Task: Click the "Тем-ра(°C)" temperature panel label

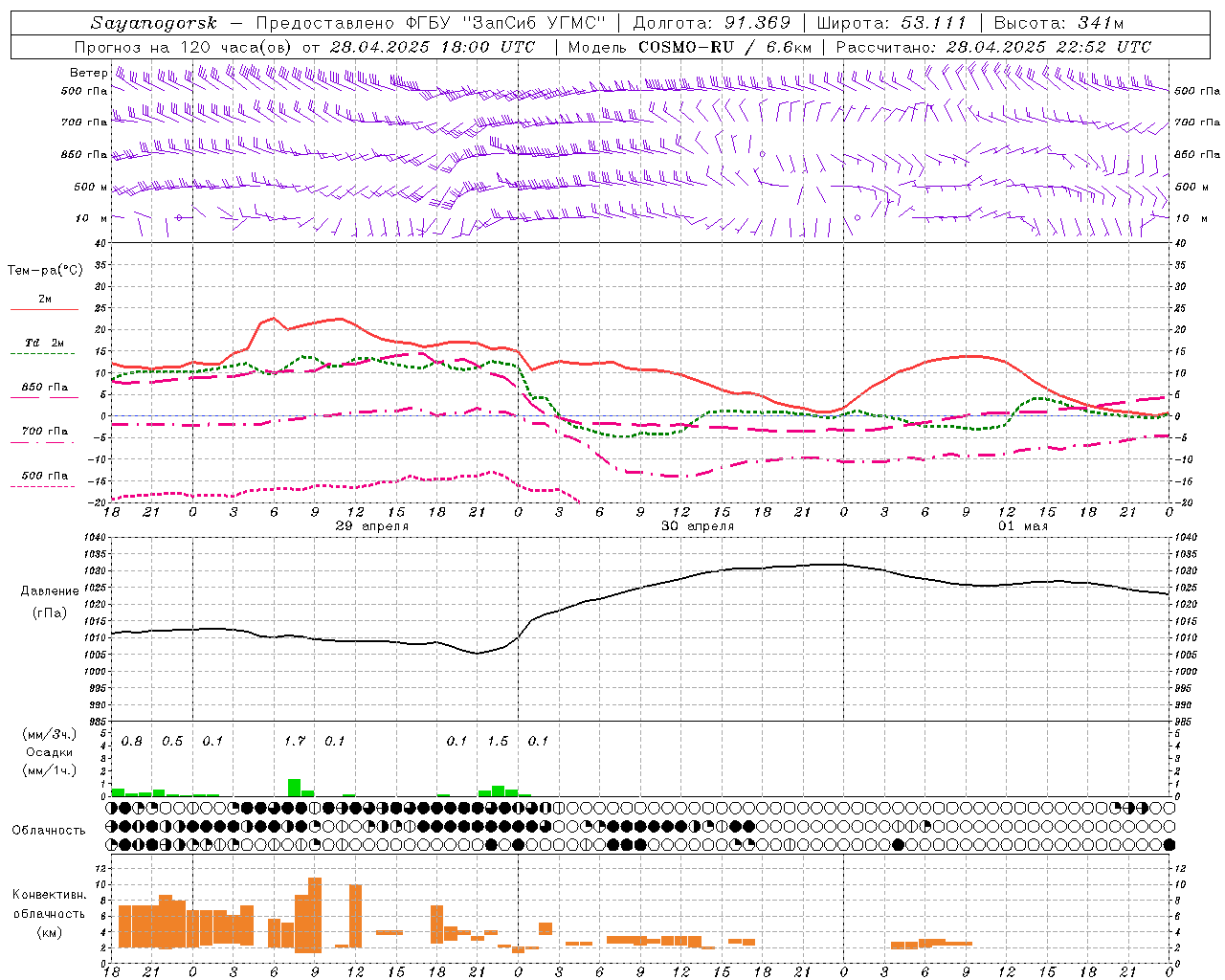Action: pyautogui.click(x=45, y=271)
